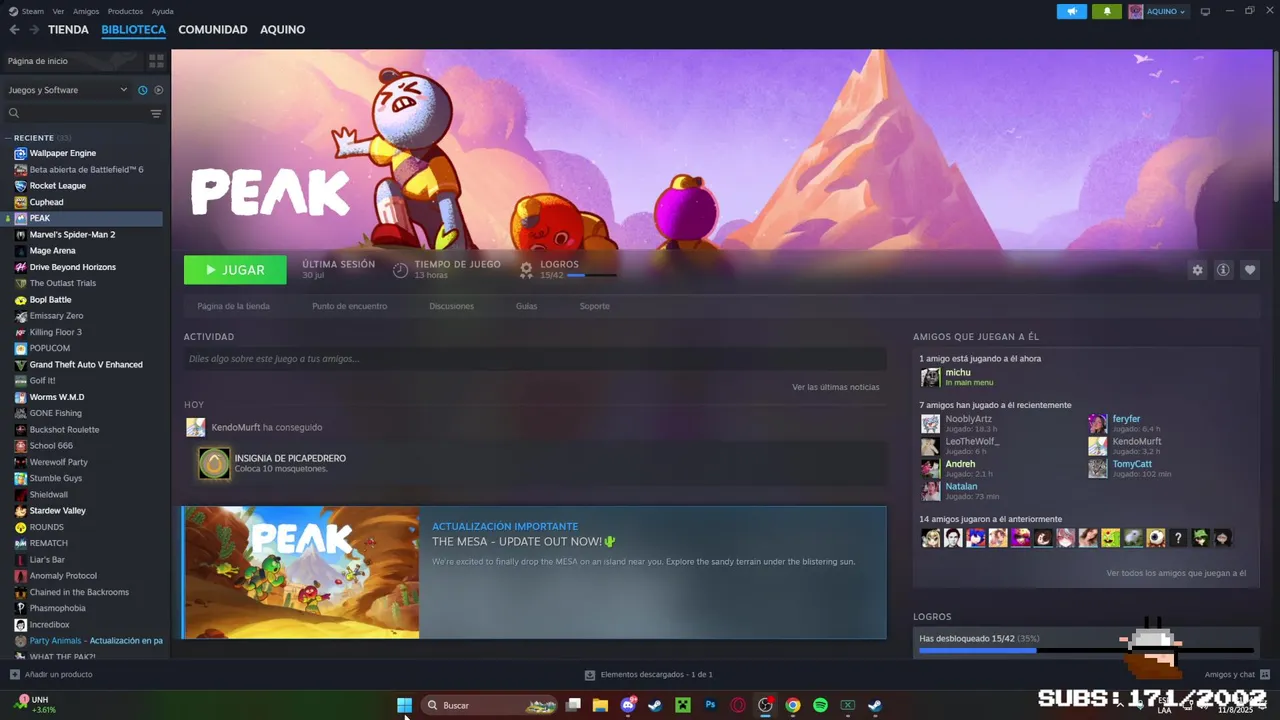Open the AQUINO profile tab

point(283,30)
